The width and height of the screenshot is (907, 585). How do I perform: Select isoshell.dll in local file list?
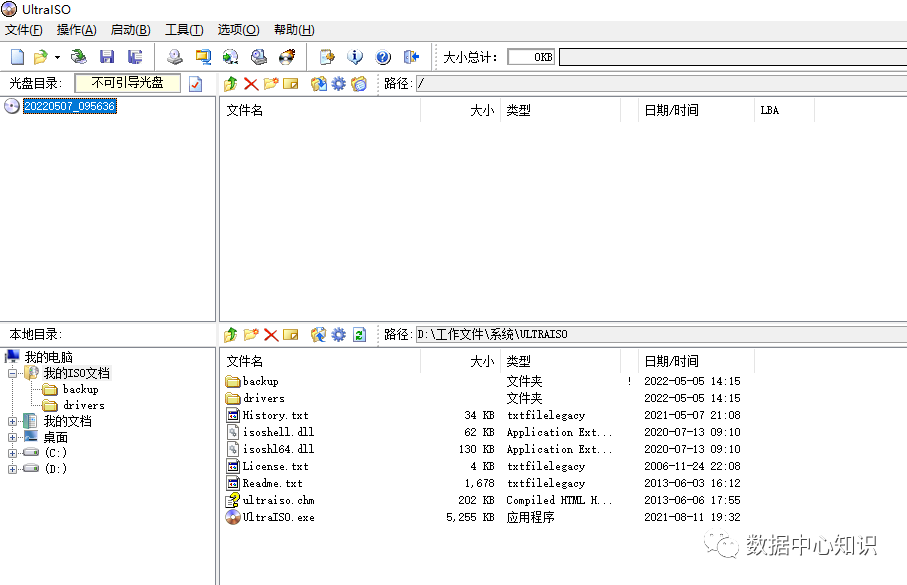(278, 432)
